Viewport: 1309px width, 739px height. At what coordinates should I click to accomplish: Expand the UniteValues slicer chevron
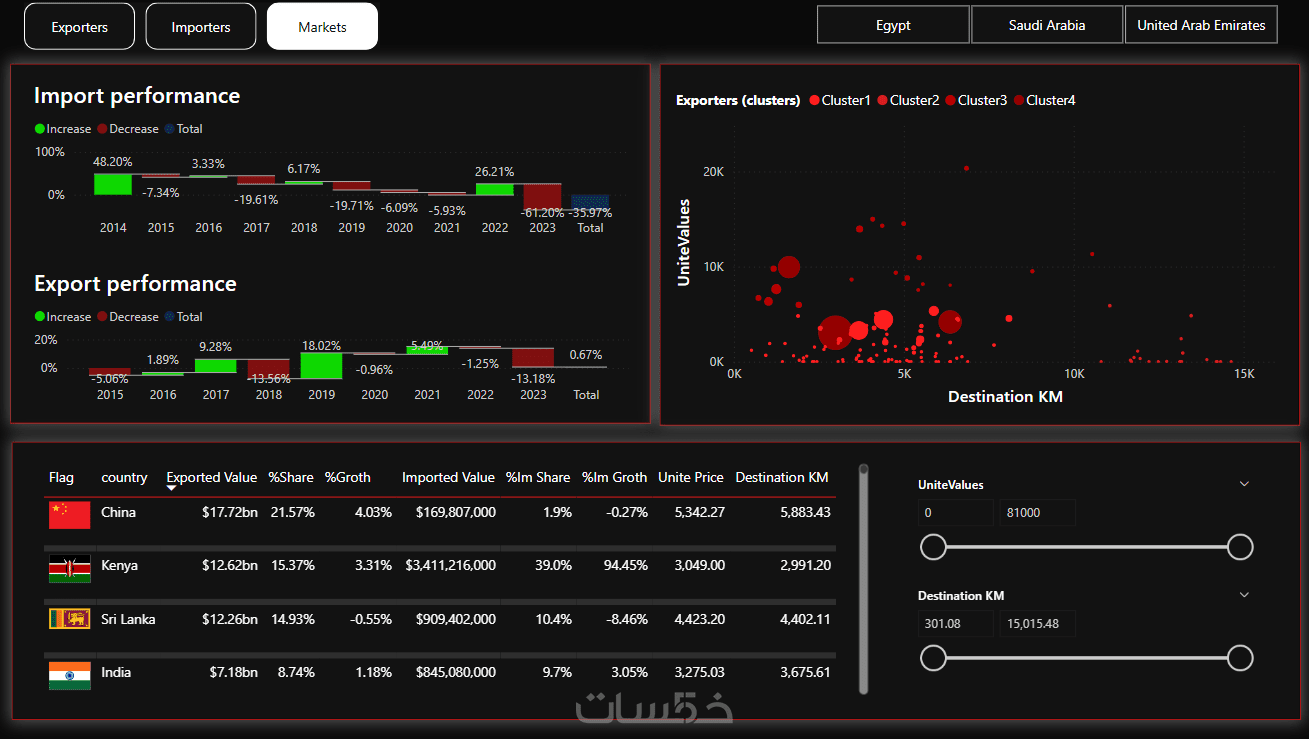pos(1245,484)
